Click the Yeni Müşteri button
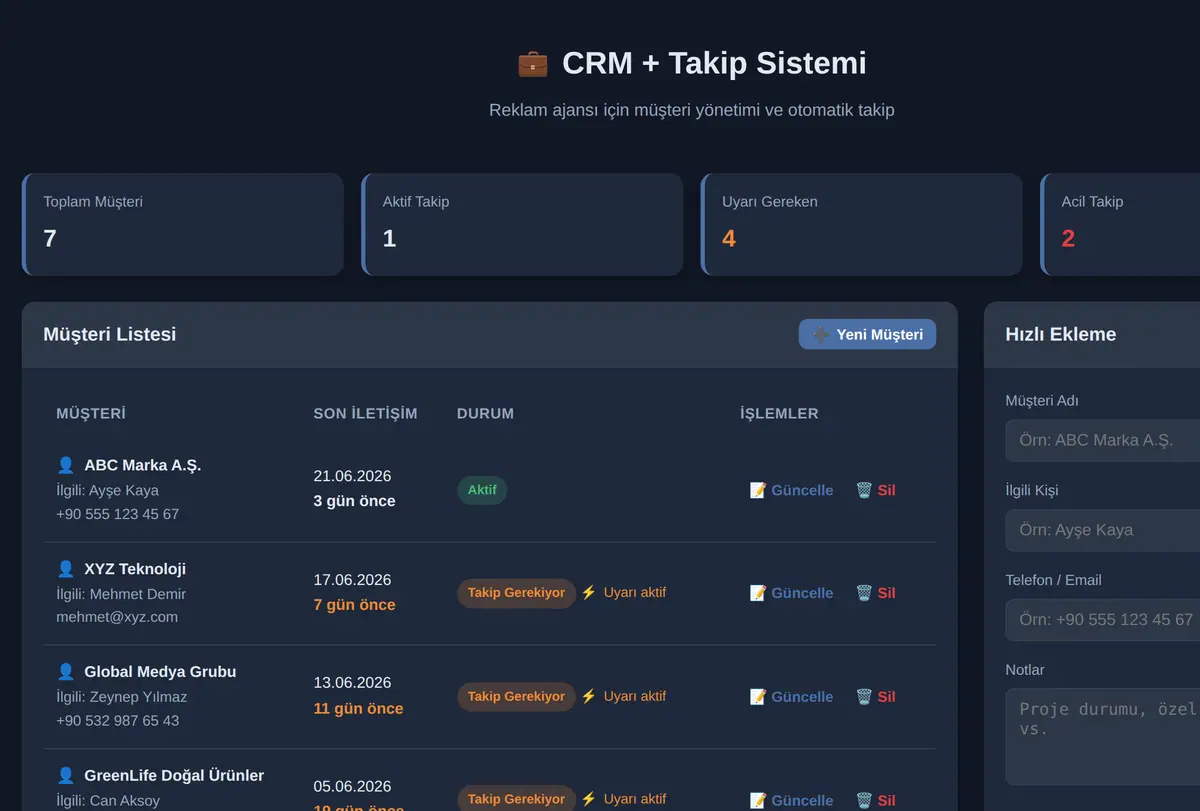Viewport: 1200px width, 811px height. pyautogui.click(x=867, y=334)
